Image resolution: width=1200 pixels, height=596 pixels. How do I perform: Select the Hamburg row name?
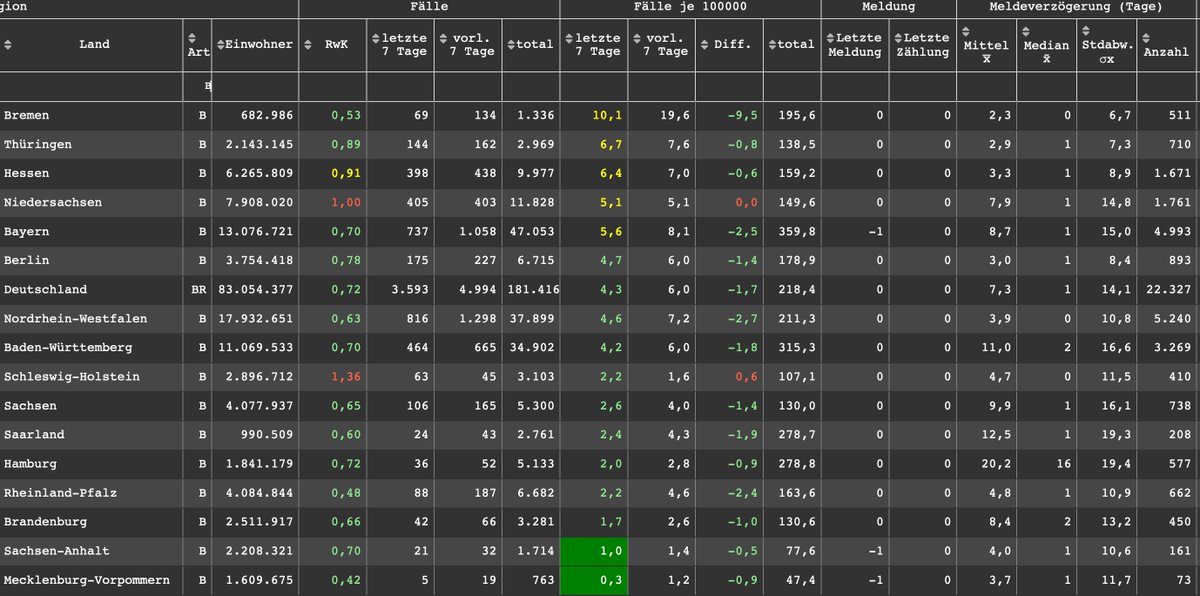click(x=30, y=464)
